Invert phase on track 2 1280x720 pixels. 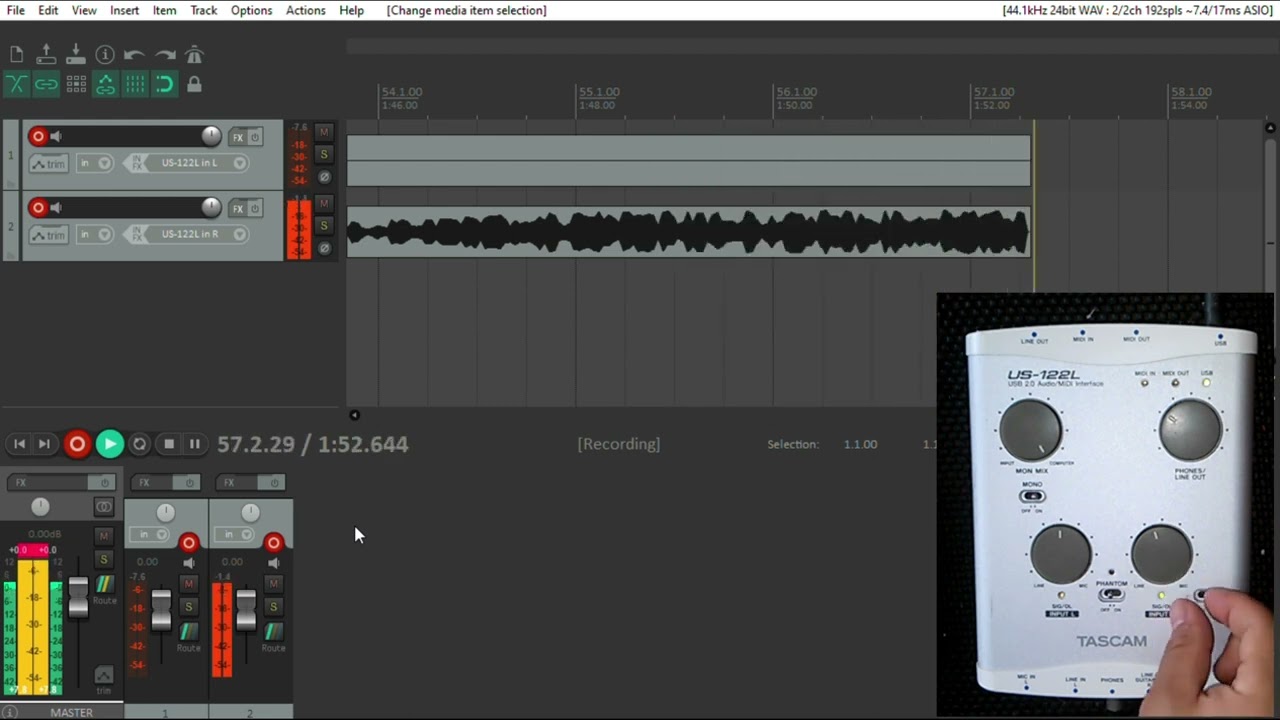[323, 248]
